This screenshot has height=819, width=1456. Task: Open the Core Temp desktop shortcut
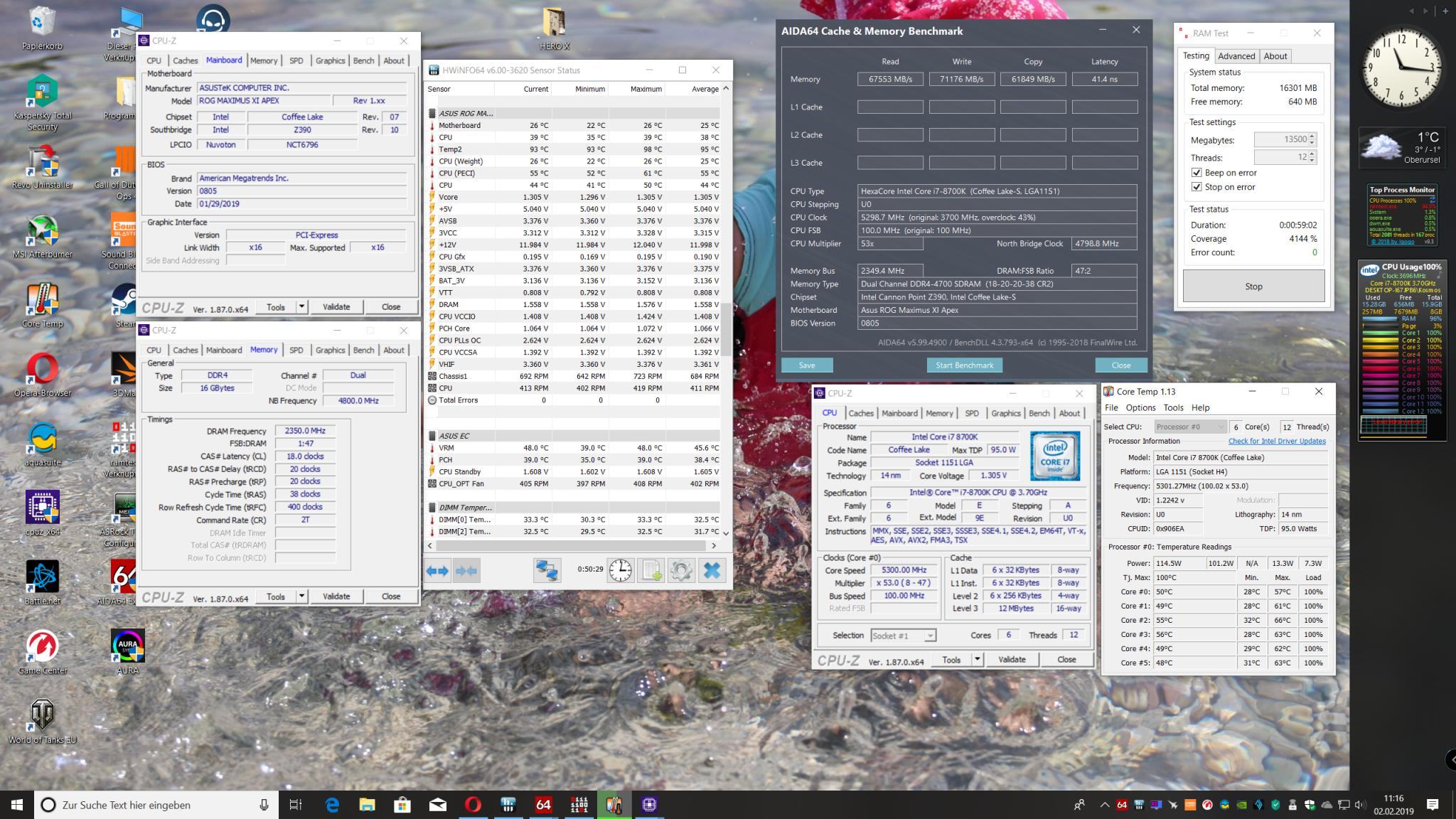coord(43,306)
